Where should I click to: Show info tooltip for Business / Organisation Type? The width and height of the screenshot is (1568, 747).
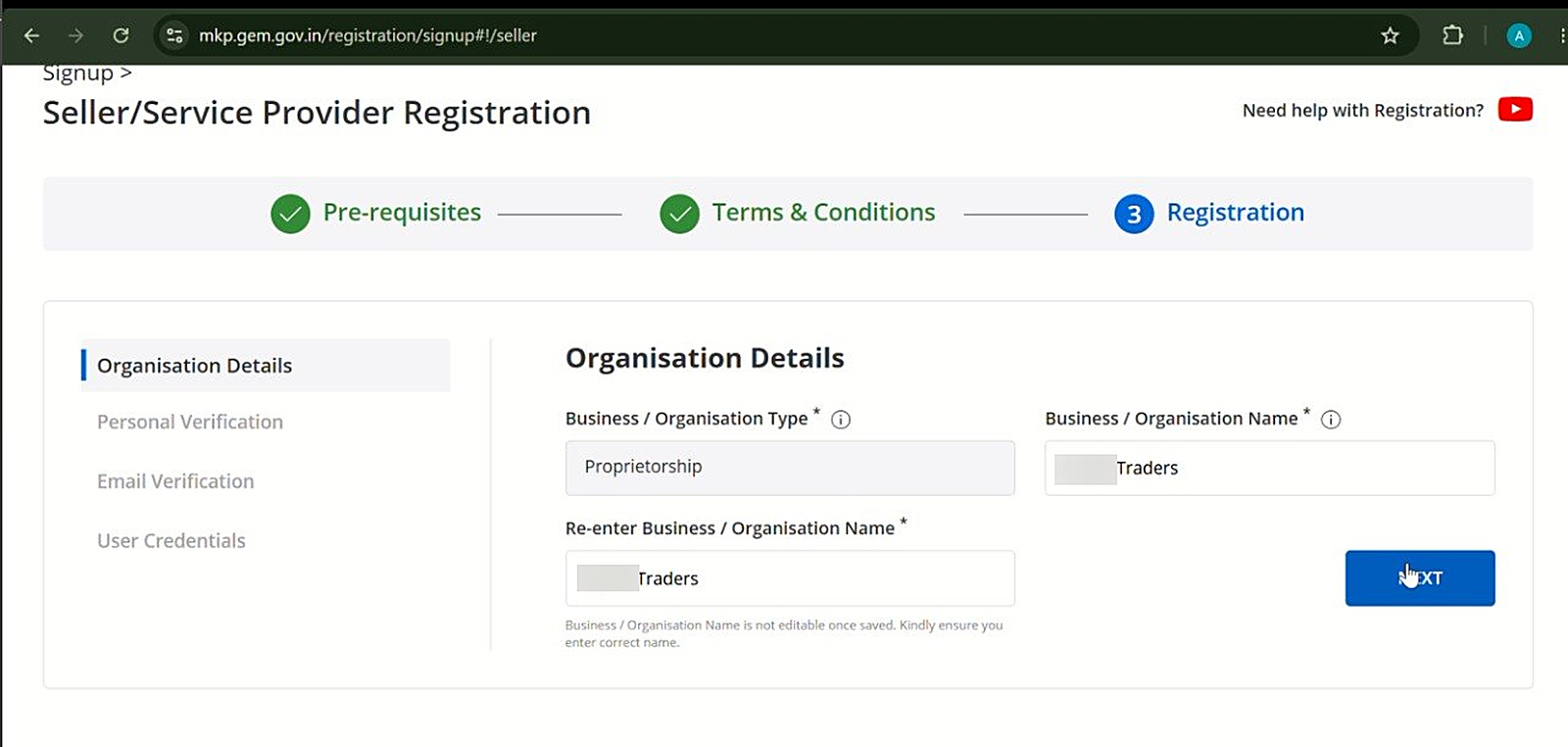(x=841, y=420)
